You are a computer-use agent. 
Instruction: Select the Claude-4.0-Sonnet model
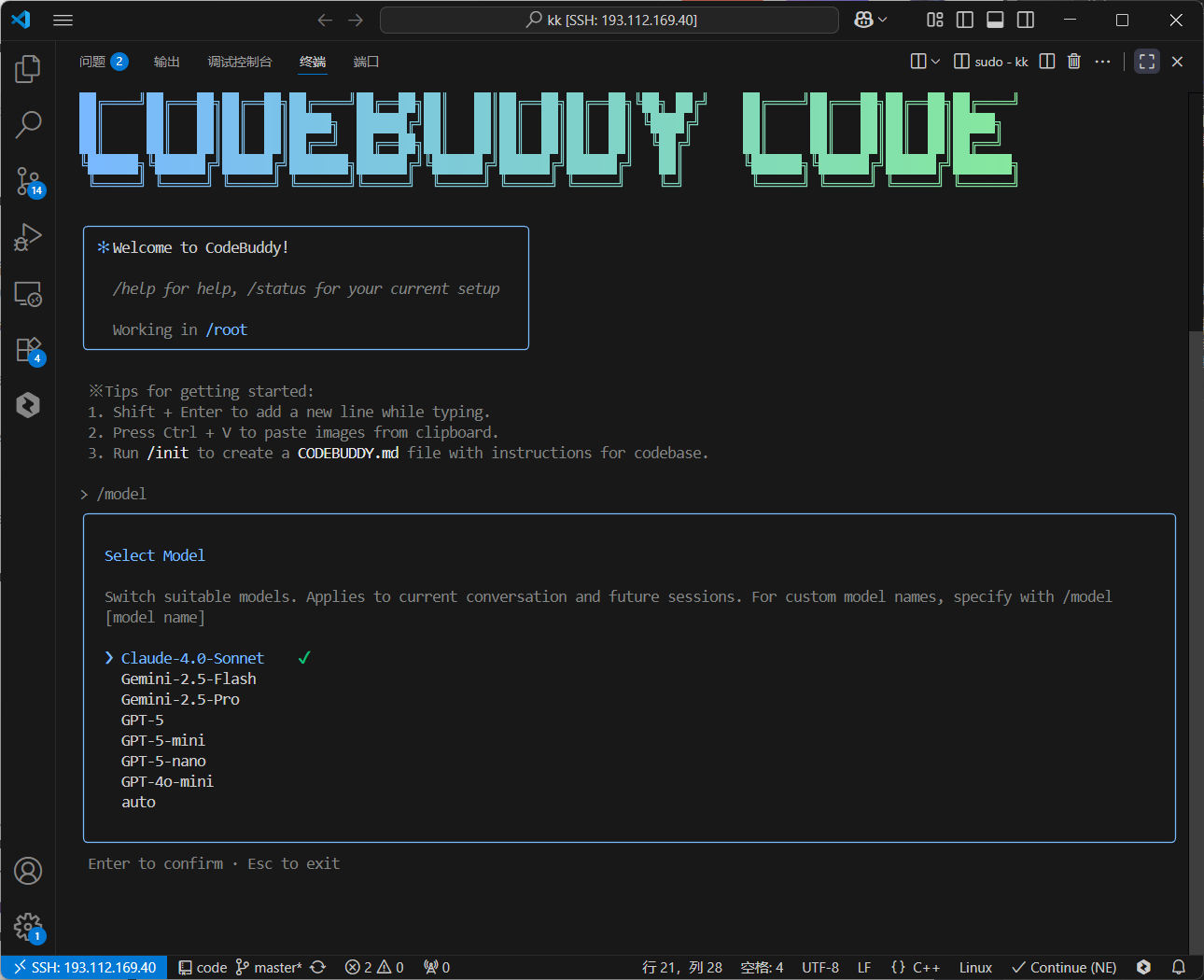(x=192, y=658)
